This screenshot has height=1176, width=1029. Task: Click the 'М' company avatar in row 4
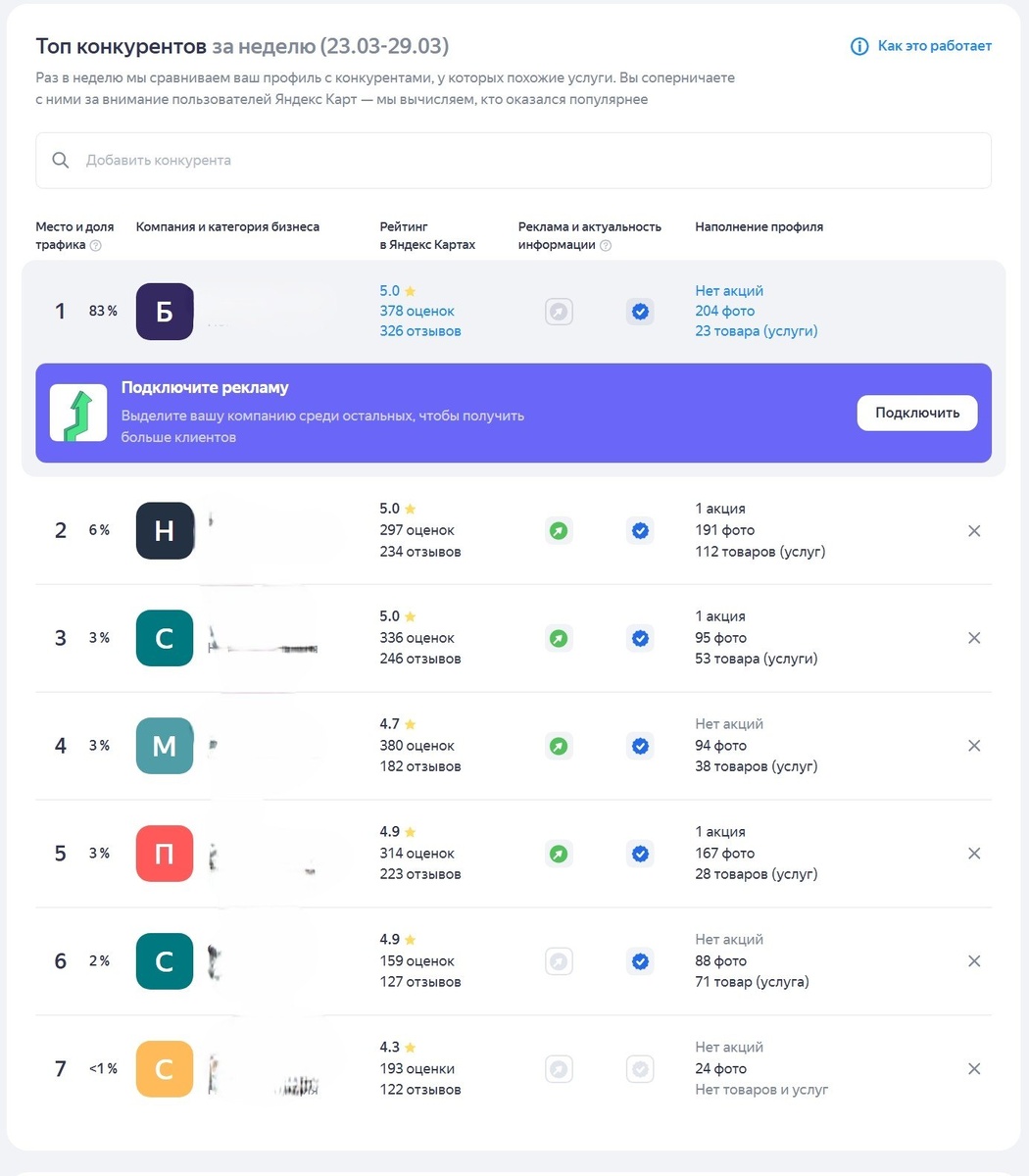pyautogui.click(x=165, y=746)
